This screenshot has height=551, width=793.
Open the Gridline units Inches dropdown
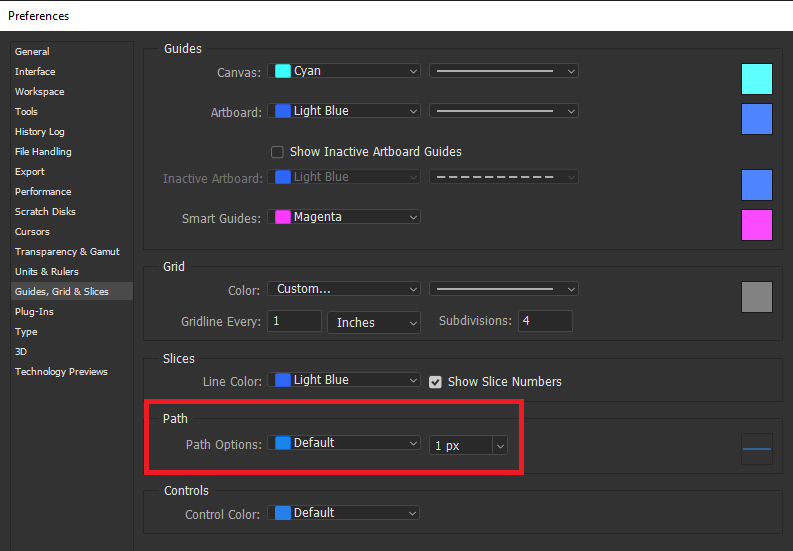point(374,322)
